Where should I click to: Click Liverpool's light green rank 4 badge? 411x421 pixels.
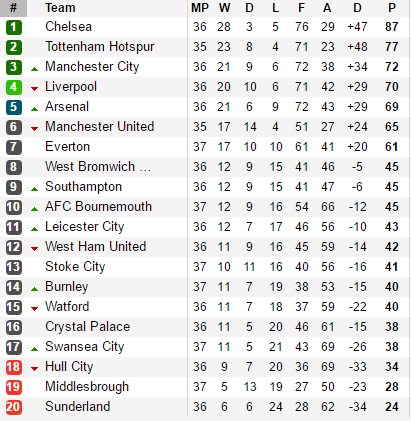coord(14,87)
